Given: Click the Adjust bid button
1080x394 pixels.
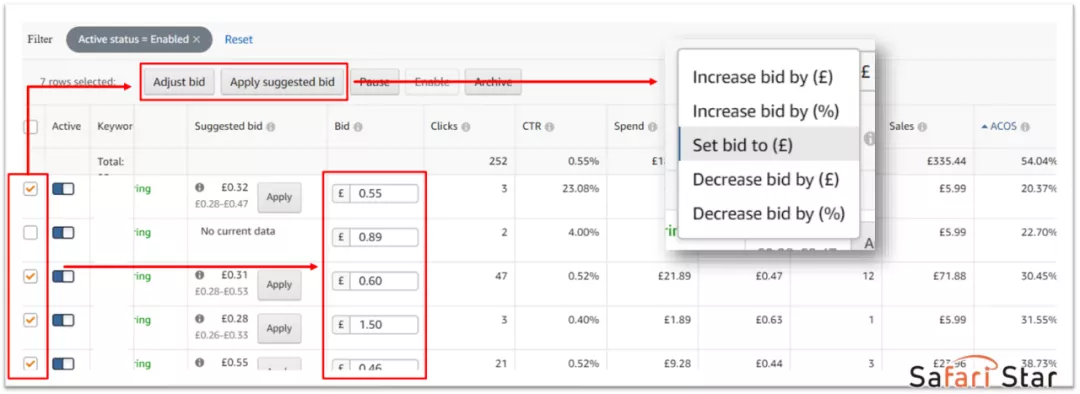Looking at the screenshot, I should pos(179,82).
